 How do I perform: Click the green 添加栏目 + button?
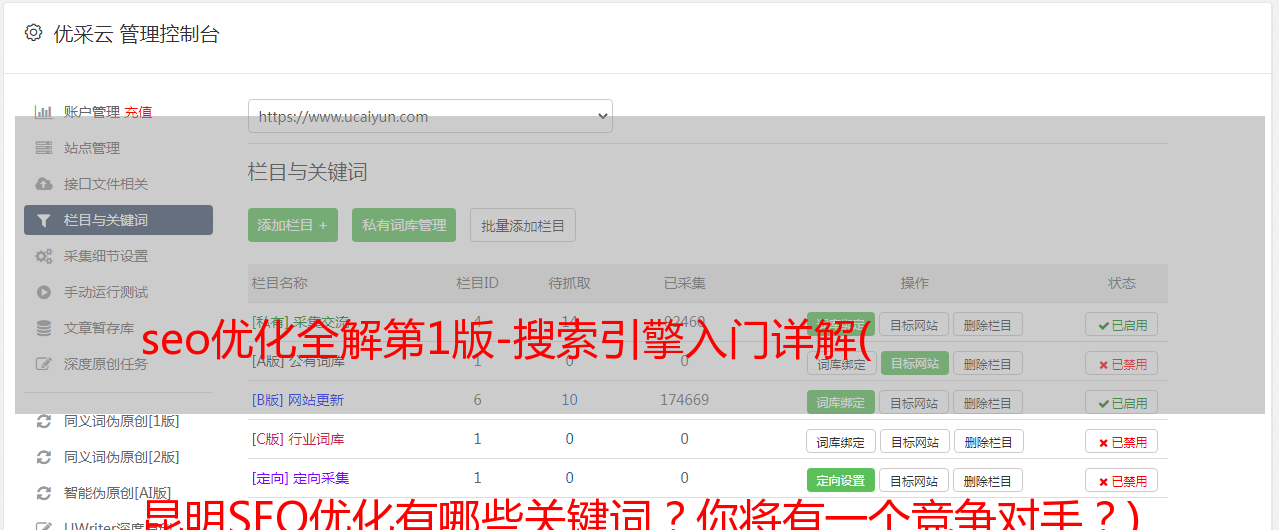[293, 225]
